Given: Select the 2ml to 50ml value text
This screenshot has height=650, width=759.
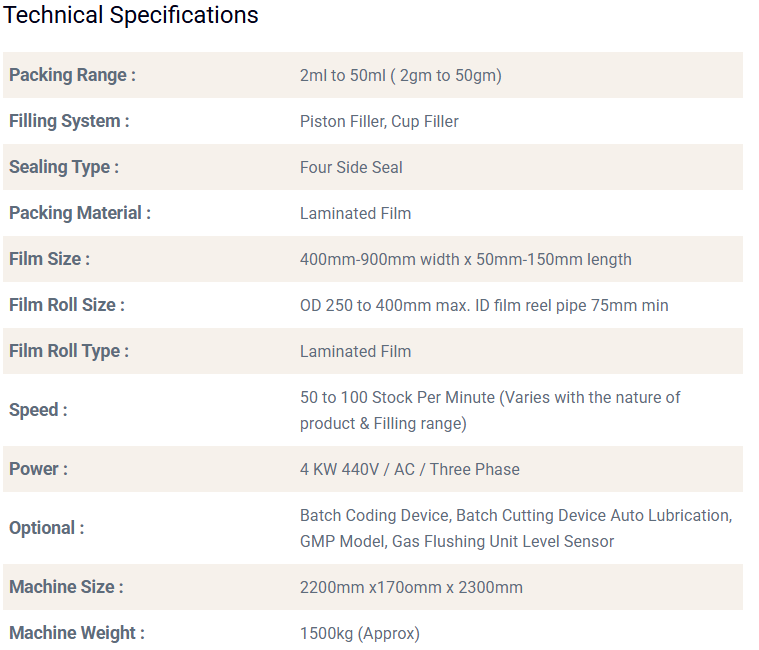Looking at the screenshot, I should (x=400, y=75).
